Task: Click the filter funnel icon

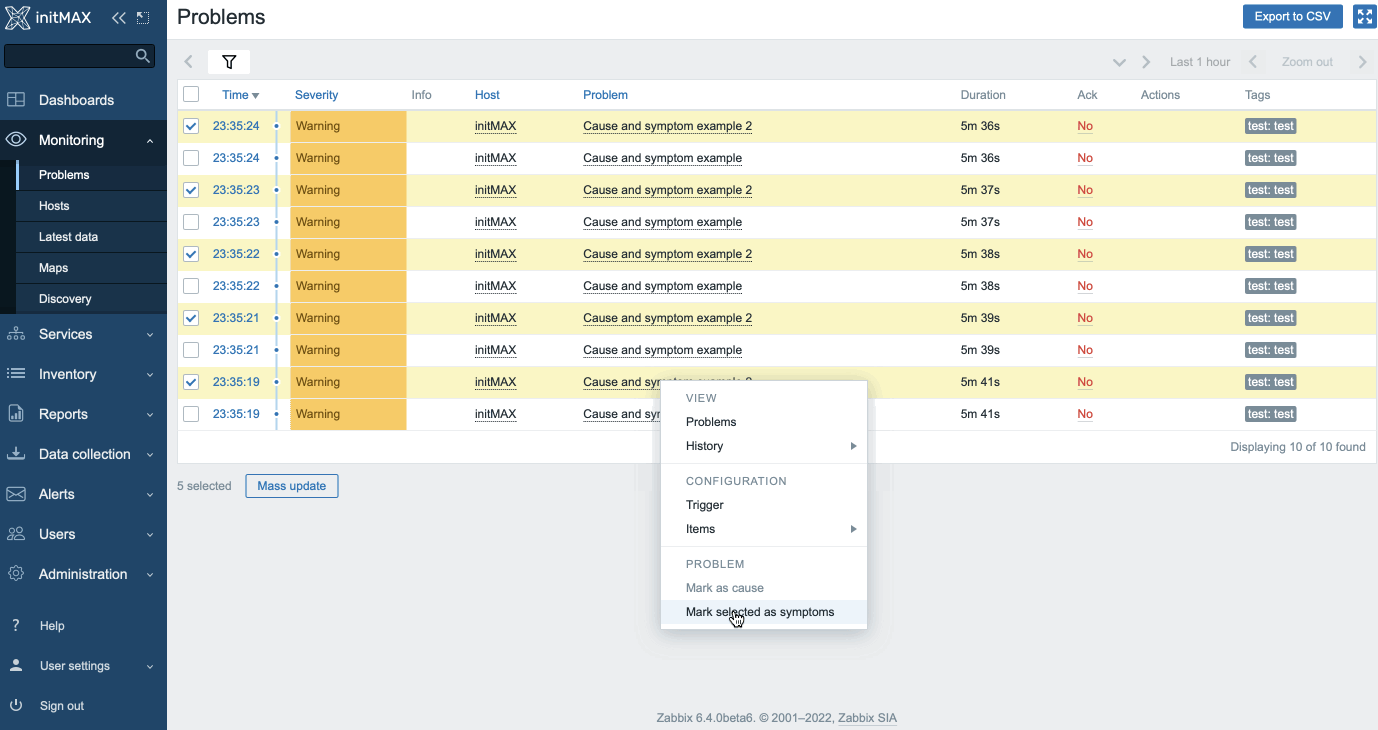Action: (229, 62)
